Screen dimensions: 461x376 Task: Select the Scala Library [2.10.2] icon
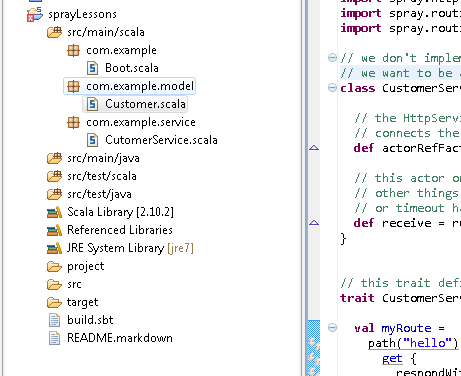point(54,212)
